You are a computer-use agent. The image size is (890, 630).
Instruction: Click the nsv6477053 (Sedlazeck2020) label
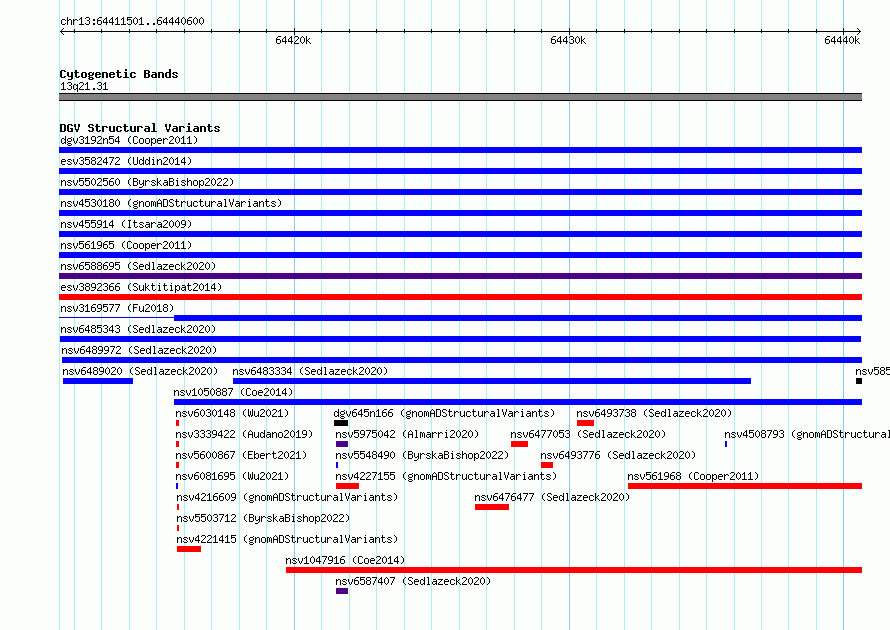pos(588,434)
